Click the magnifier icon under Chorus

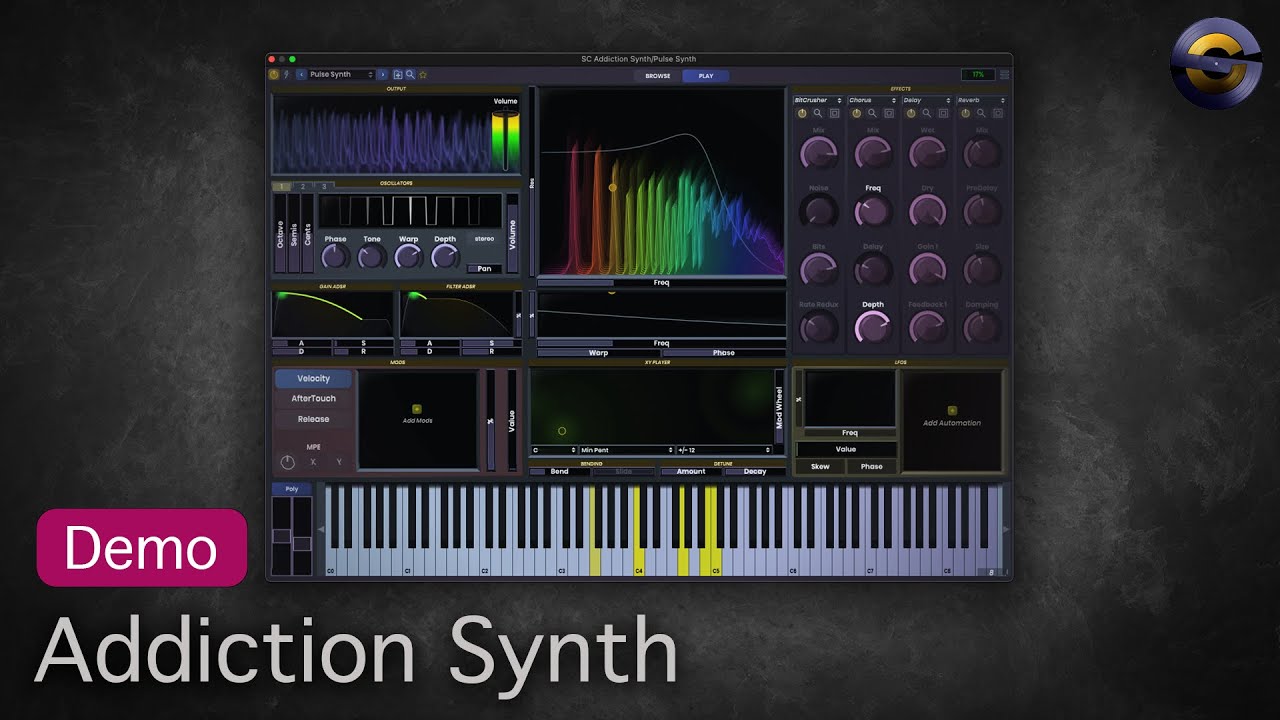click(872, 113)
